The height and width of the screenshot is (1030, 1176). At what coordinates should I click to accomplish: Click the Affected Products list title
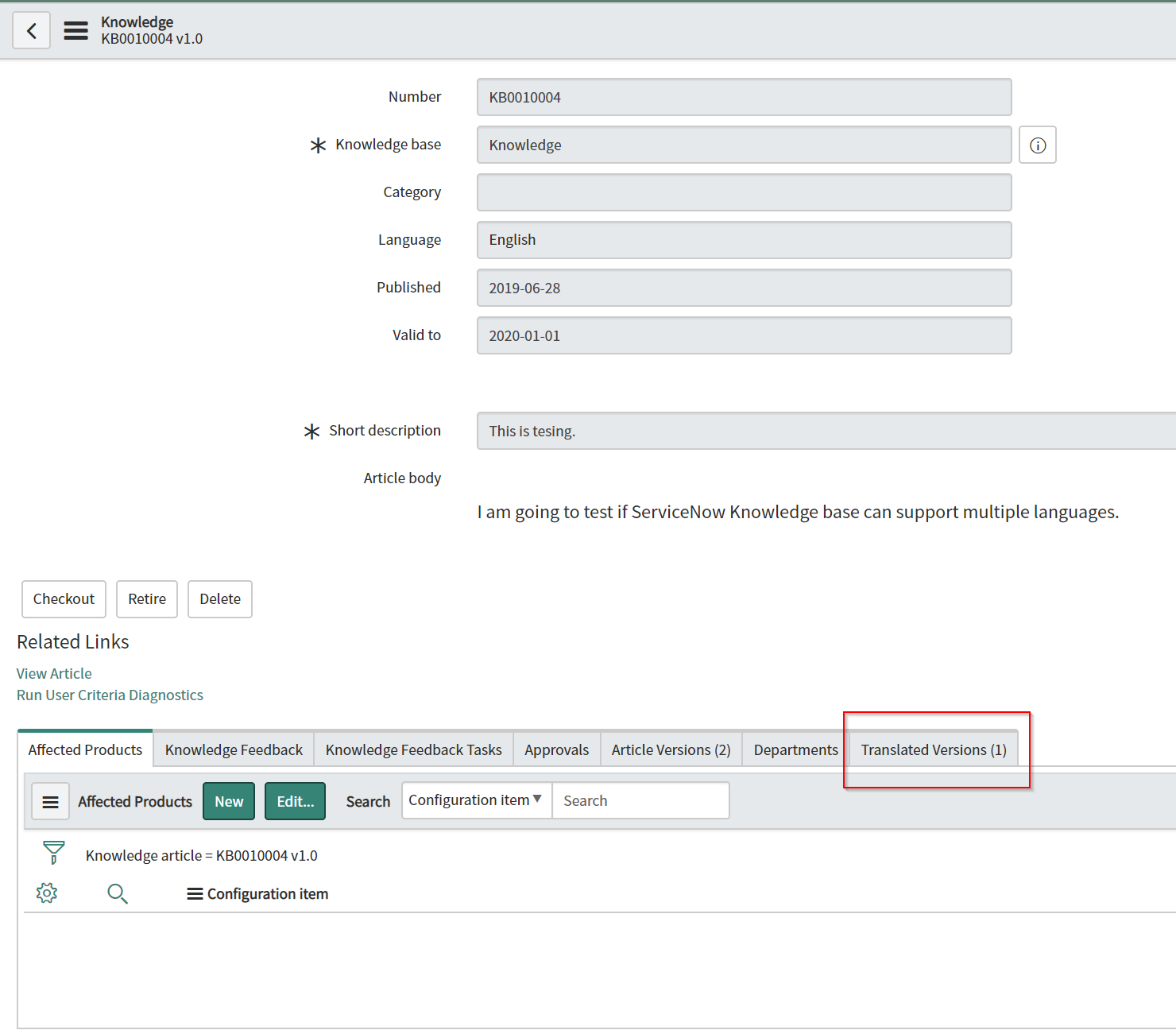click(x=135, y=801)
